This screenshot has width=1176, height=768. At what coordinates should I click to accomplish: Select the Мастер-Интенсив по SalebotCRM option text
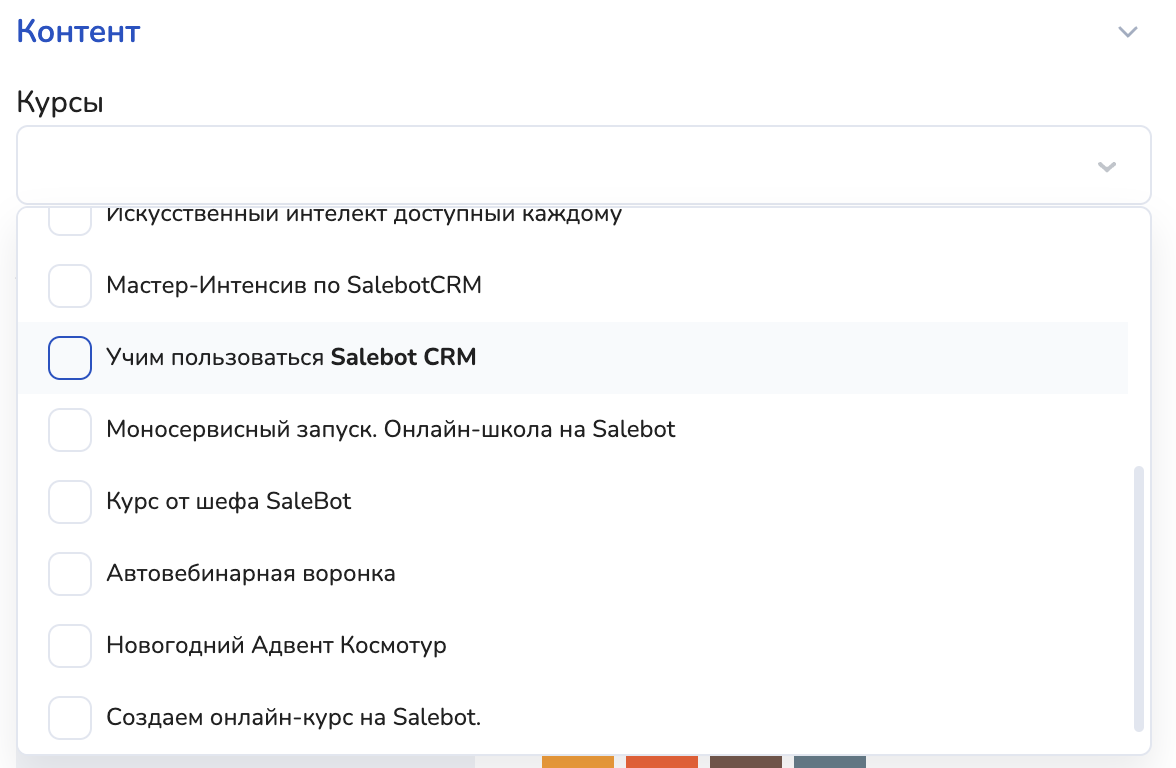pos(294,285)
